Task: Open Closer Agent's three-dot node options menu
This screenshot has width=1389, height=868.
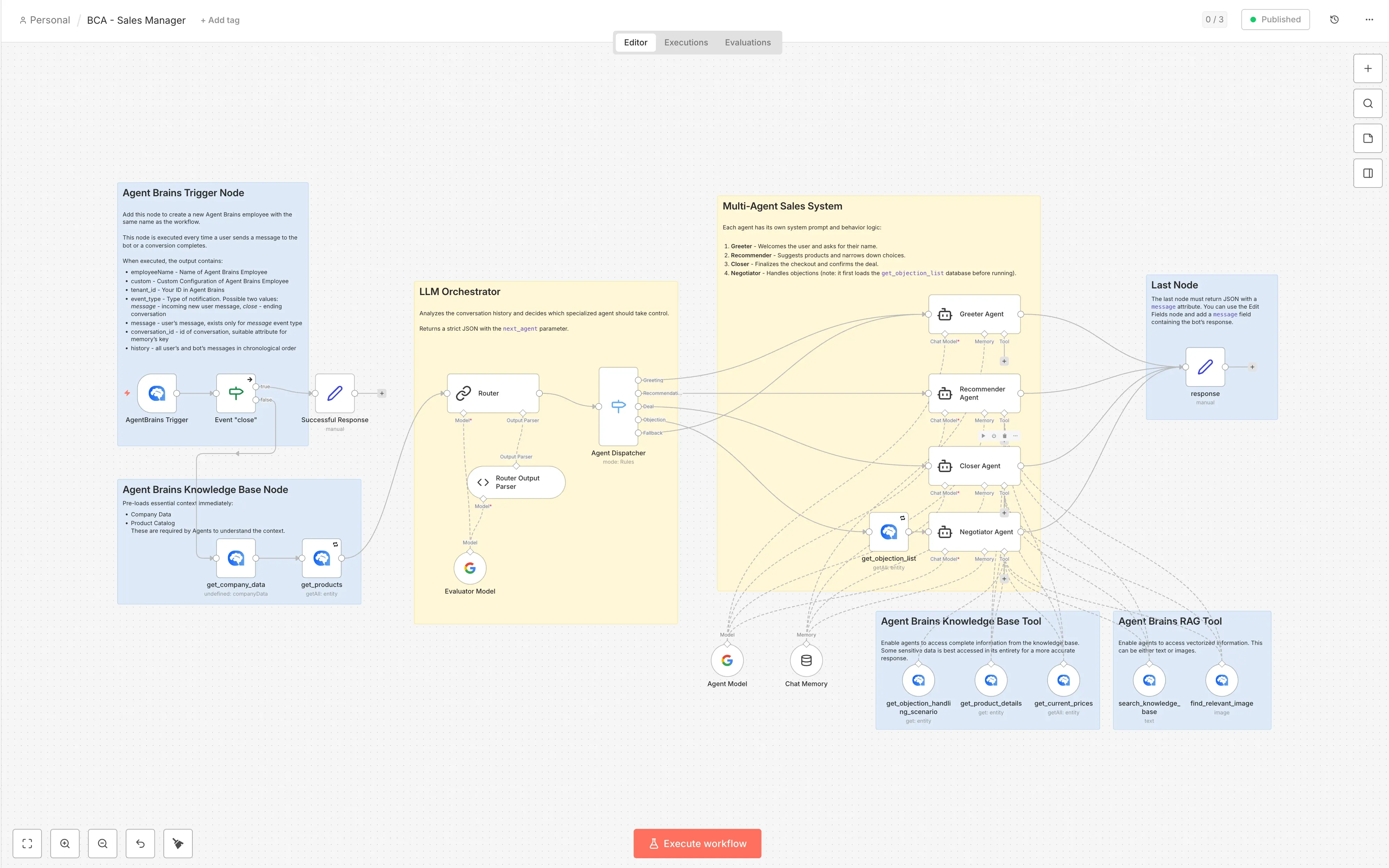Action: click(x=1015, y=436)
